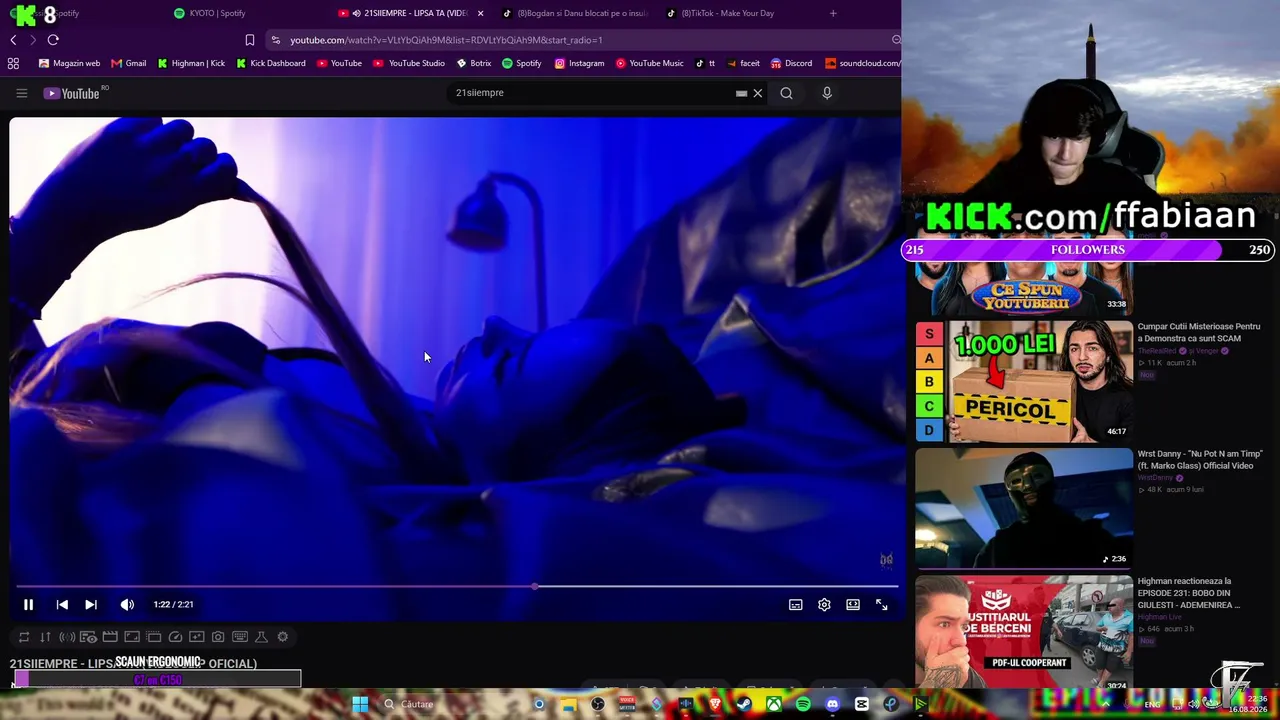Viewport: 1280px width, 720px height.
Task: Pause the YouTube video
Action: tap(28, 604)
